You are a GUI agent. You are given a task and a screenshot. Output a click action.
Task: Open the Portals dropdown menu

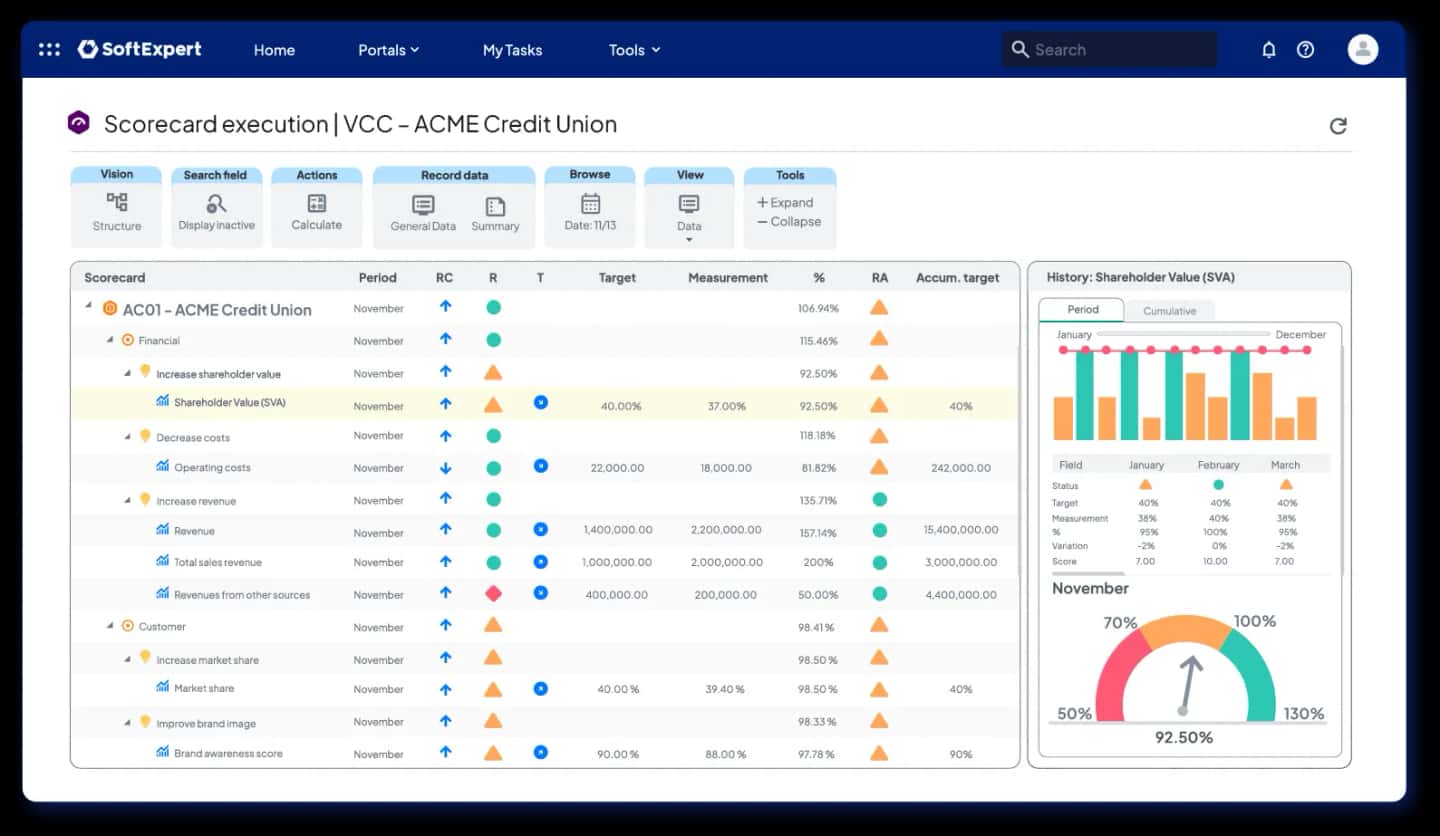click(x=388, y=50)
